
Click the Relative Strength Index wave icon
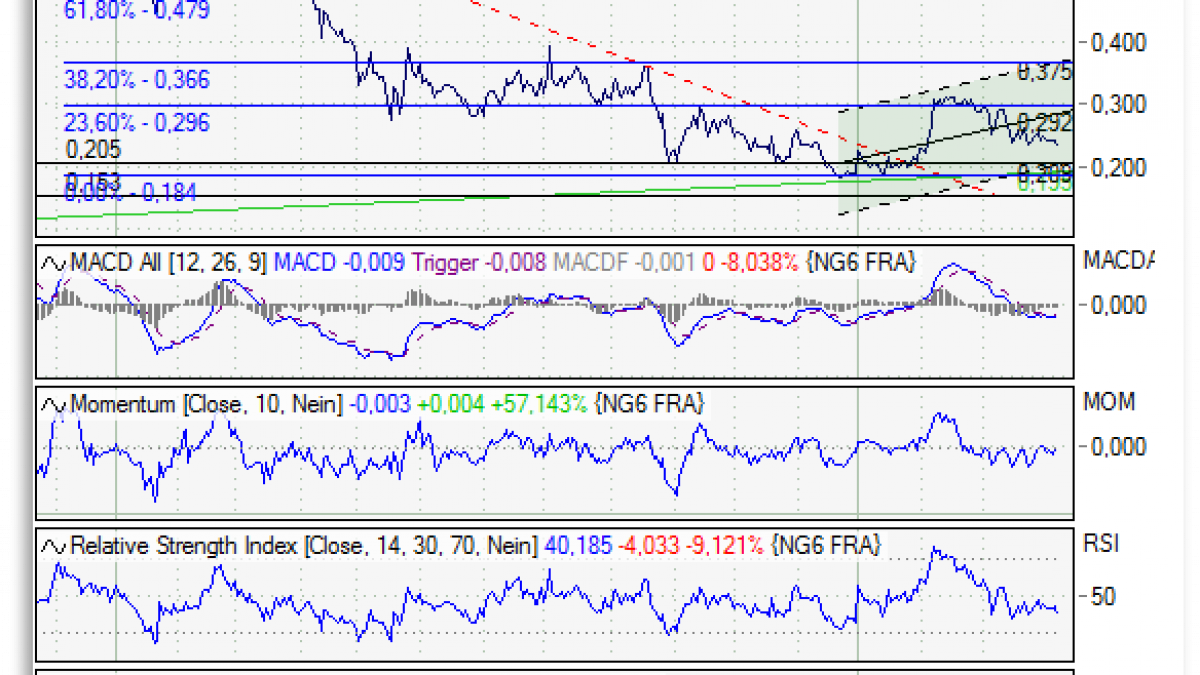click(53, 546)
